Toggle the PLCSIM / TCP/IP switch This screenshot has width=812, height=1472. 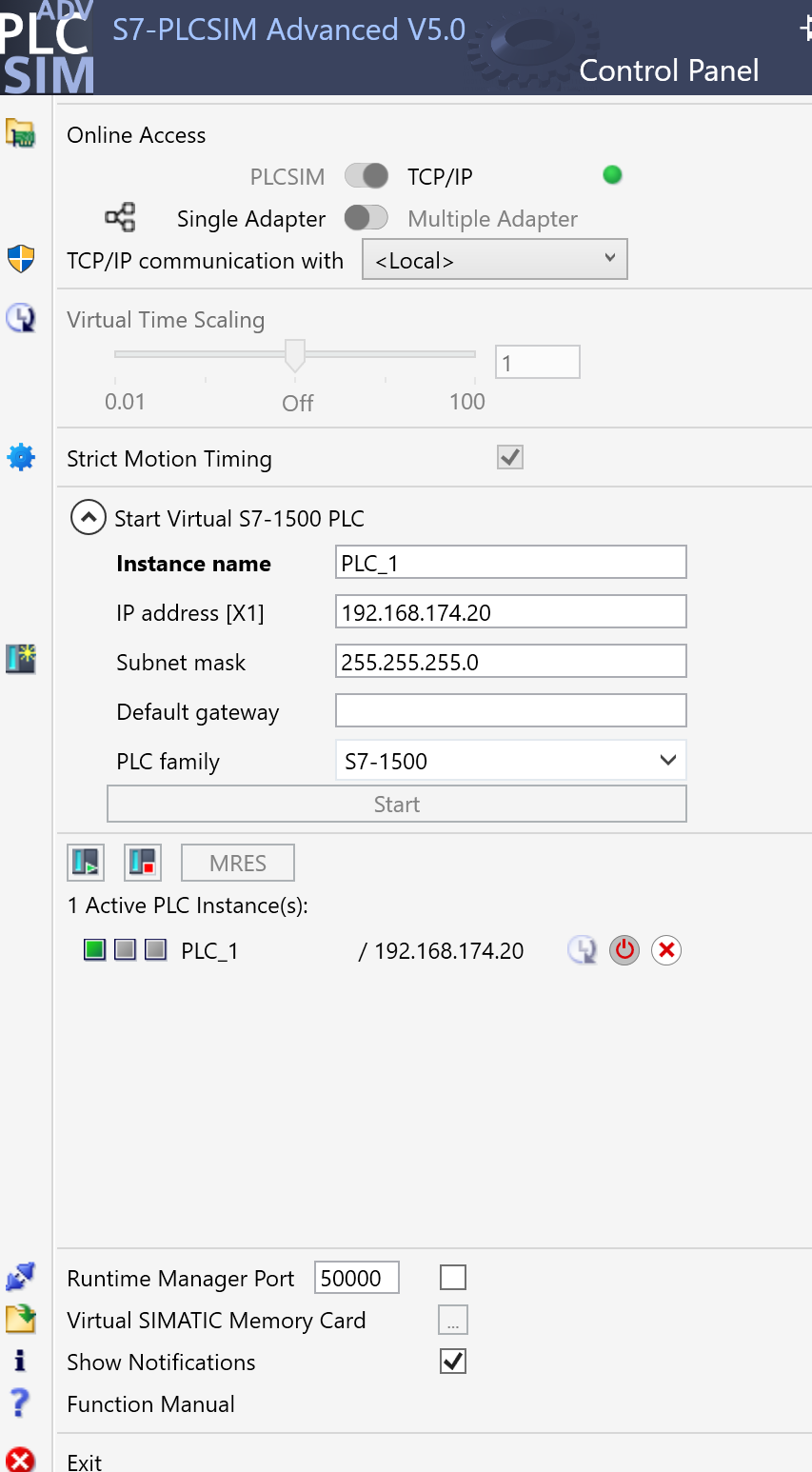pyautogui.click(x=366, y=176)
